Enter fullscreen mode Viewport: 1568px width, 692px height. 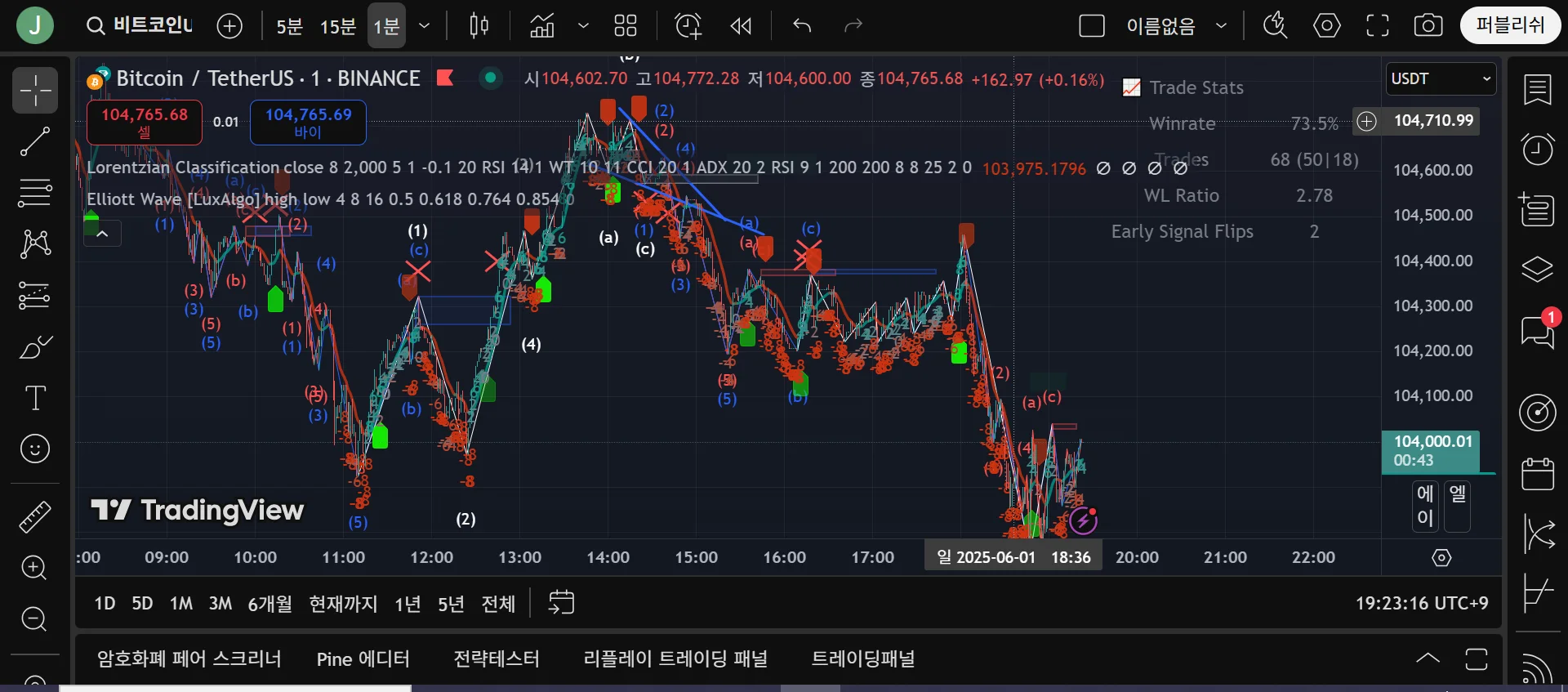(1378, 26)
